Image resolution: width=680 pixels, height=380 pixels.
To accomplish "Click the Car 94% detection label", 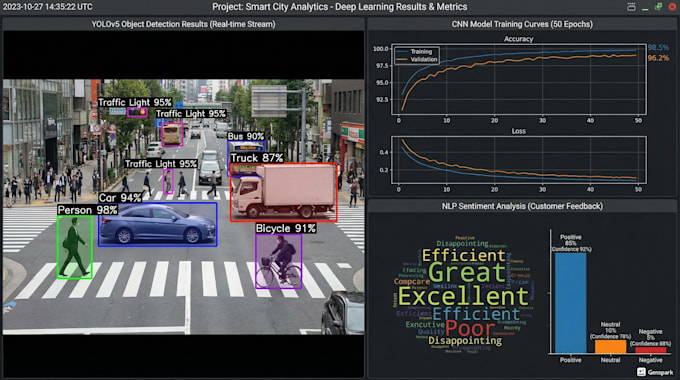I will click(x=120, y=198).
